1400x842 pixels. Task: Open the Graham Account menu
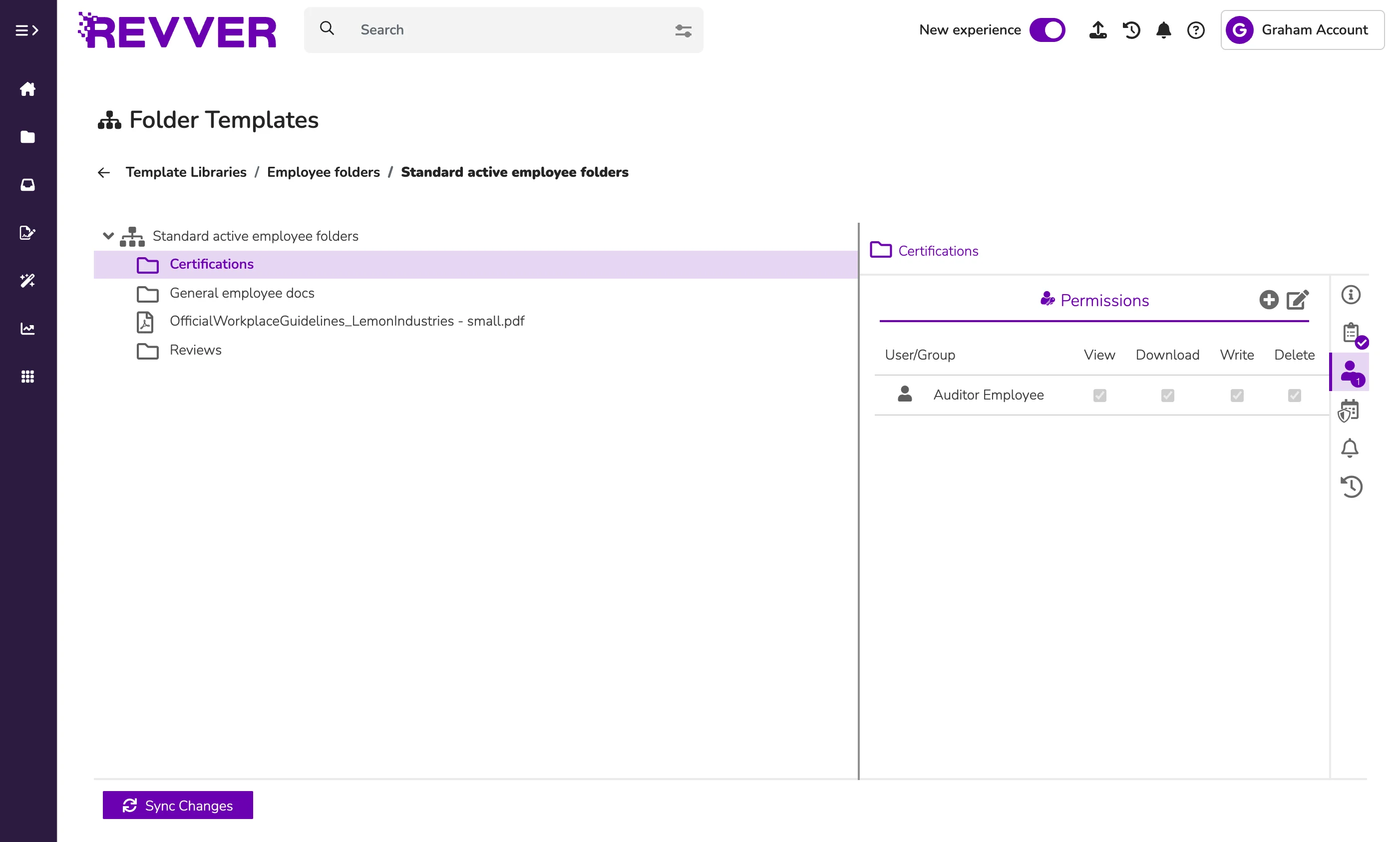(1302, 30)
